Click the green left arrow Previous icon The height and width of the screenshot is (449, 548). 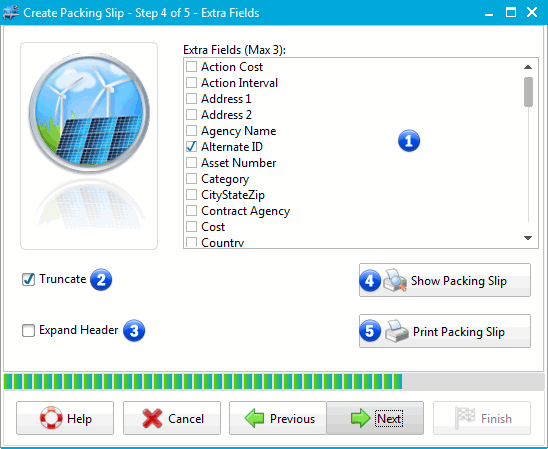pos(254,418)
